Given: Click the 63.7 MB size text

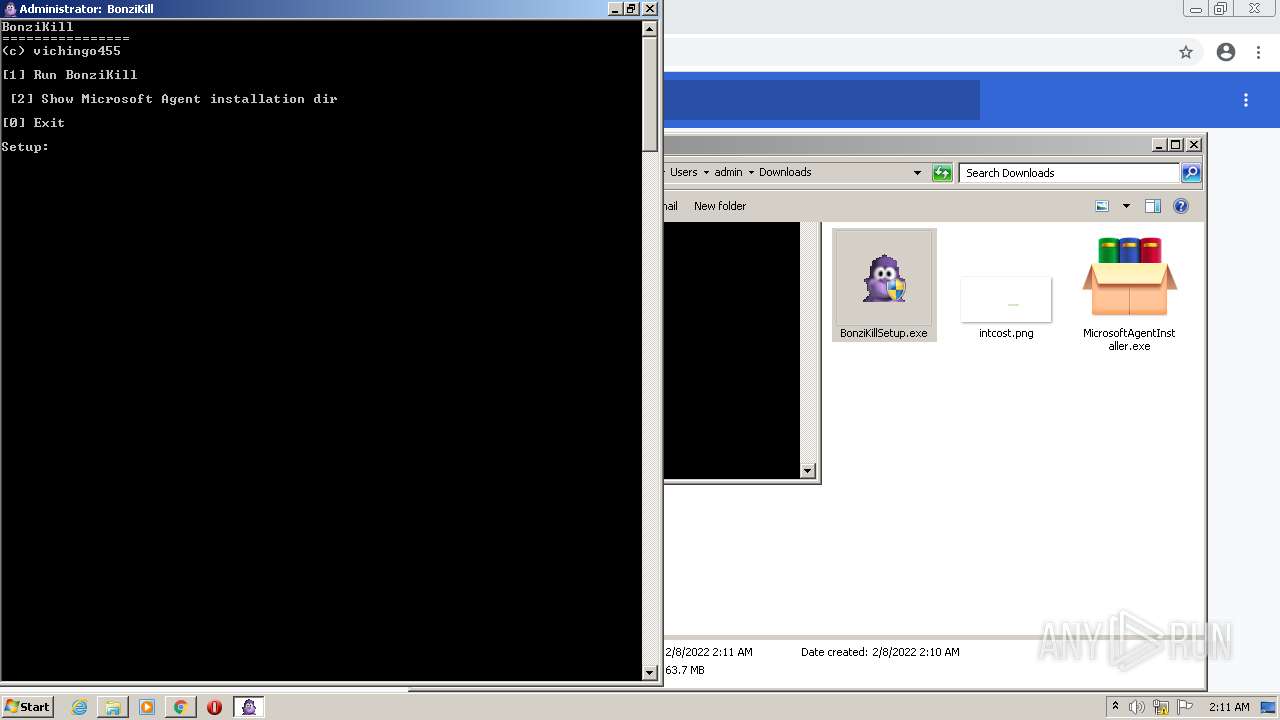Looking at the screenshot, I should pyautogui.click(x=685, y=670).
